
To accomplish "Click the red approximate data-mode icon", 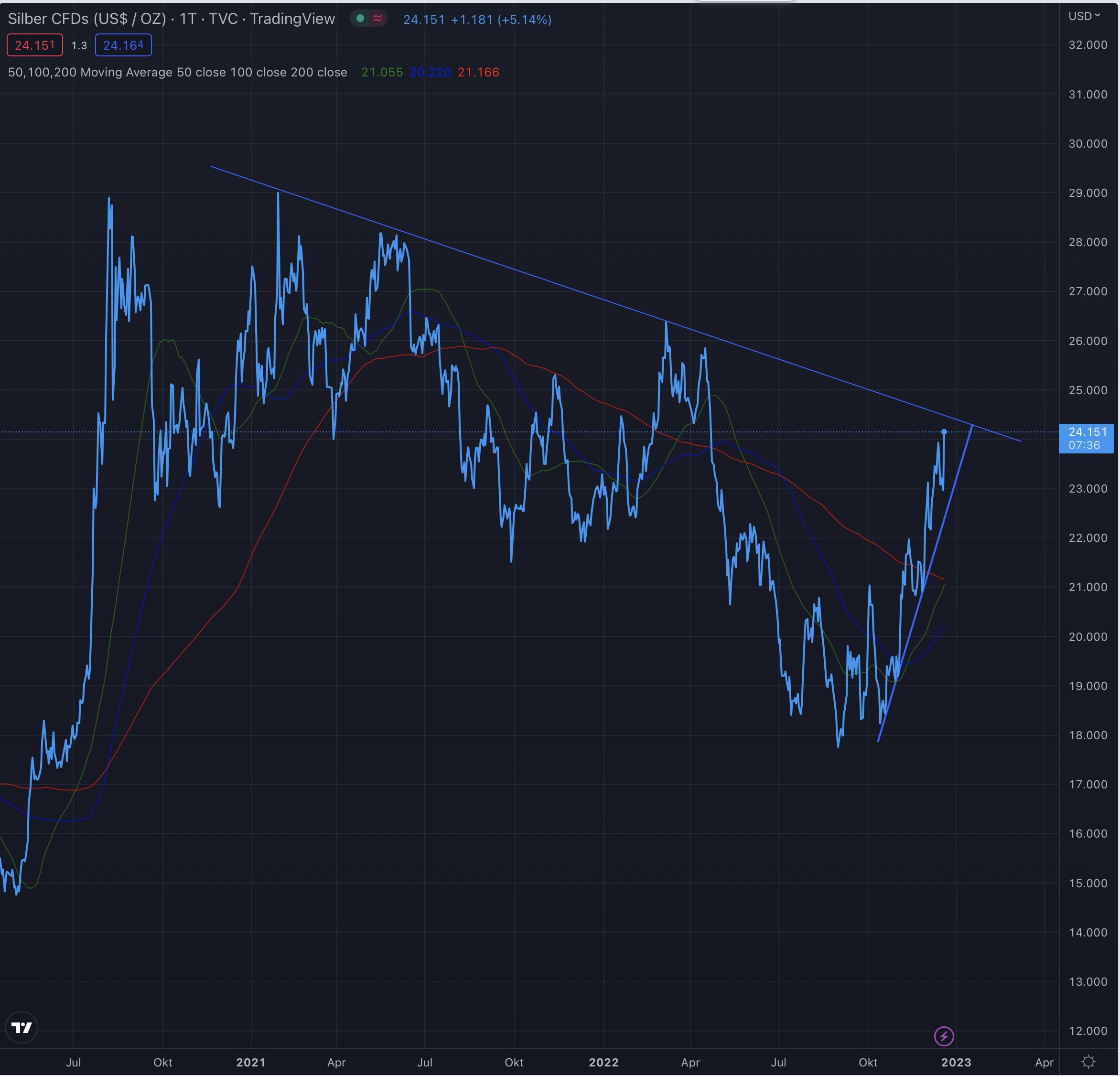I will [x=377, y=18].
